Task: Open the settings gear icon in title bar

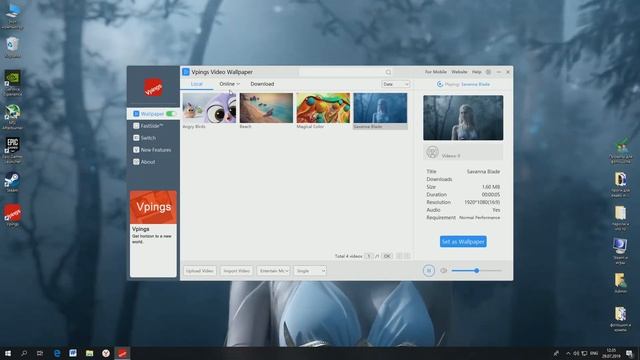Action: 488,72
